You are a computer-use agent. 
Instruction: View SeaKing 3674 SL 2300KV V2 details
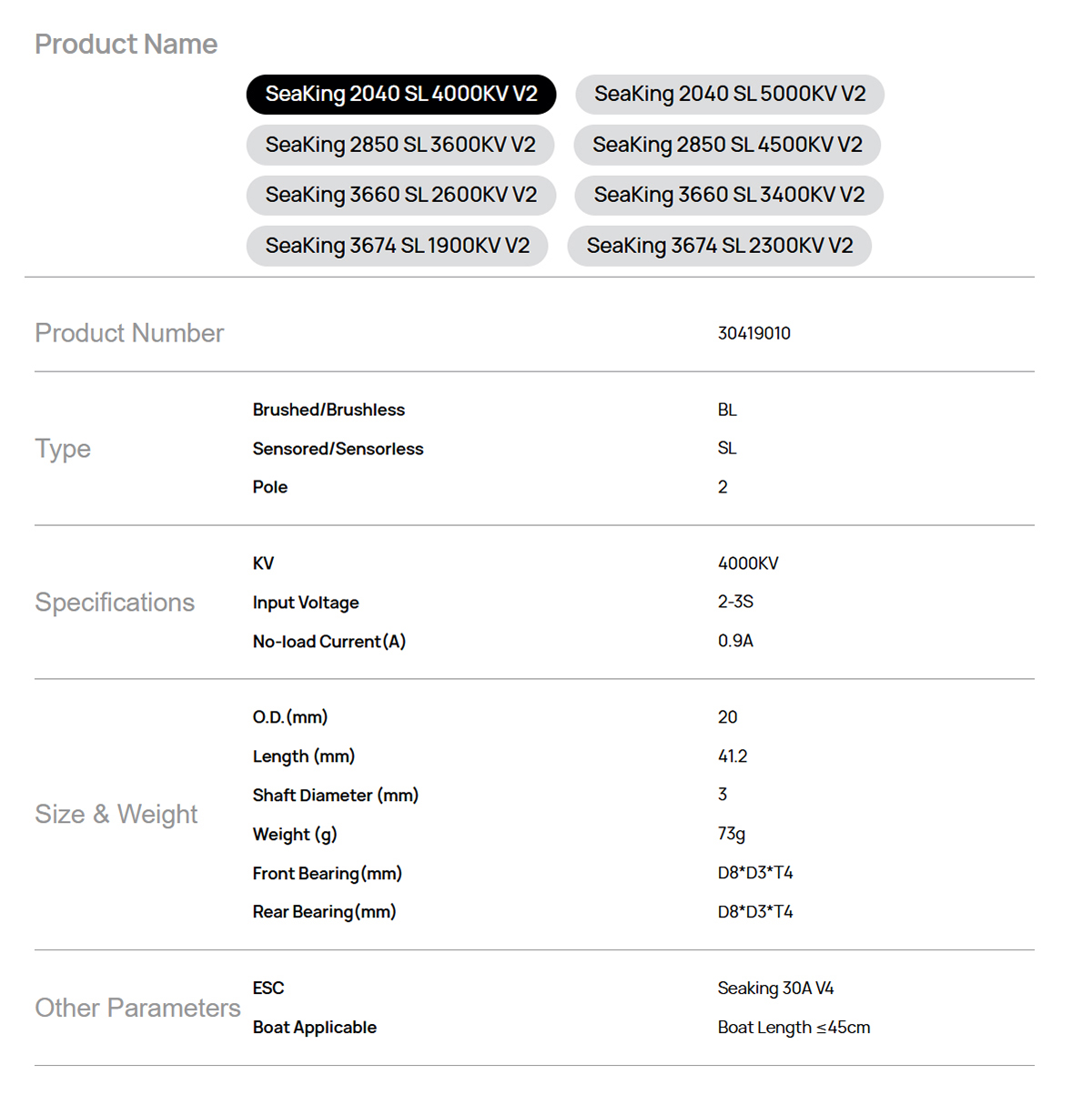(719, 246)
